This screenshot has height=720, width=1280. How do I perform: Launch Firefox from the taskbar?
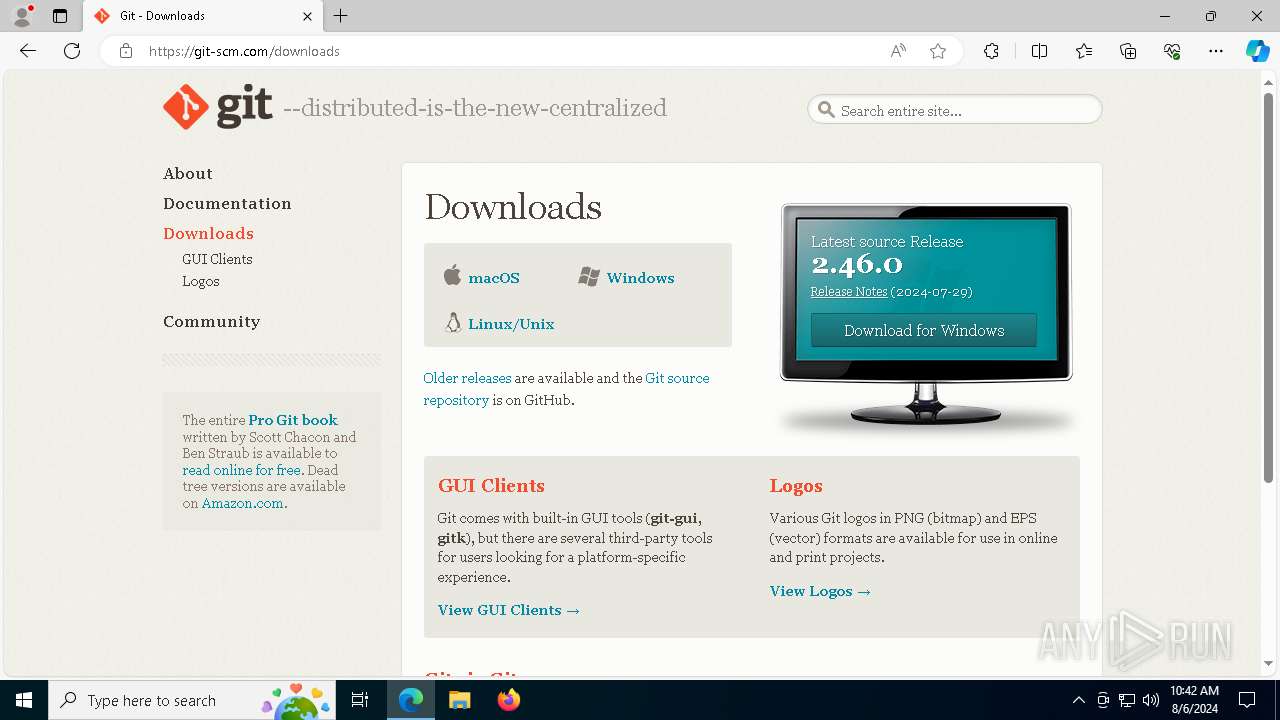pos(509,700)
